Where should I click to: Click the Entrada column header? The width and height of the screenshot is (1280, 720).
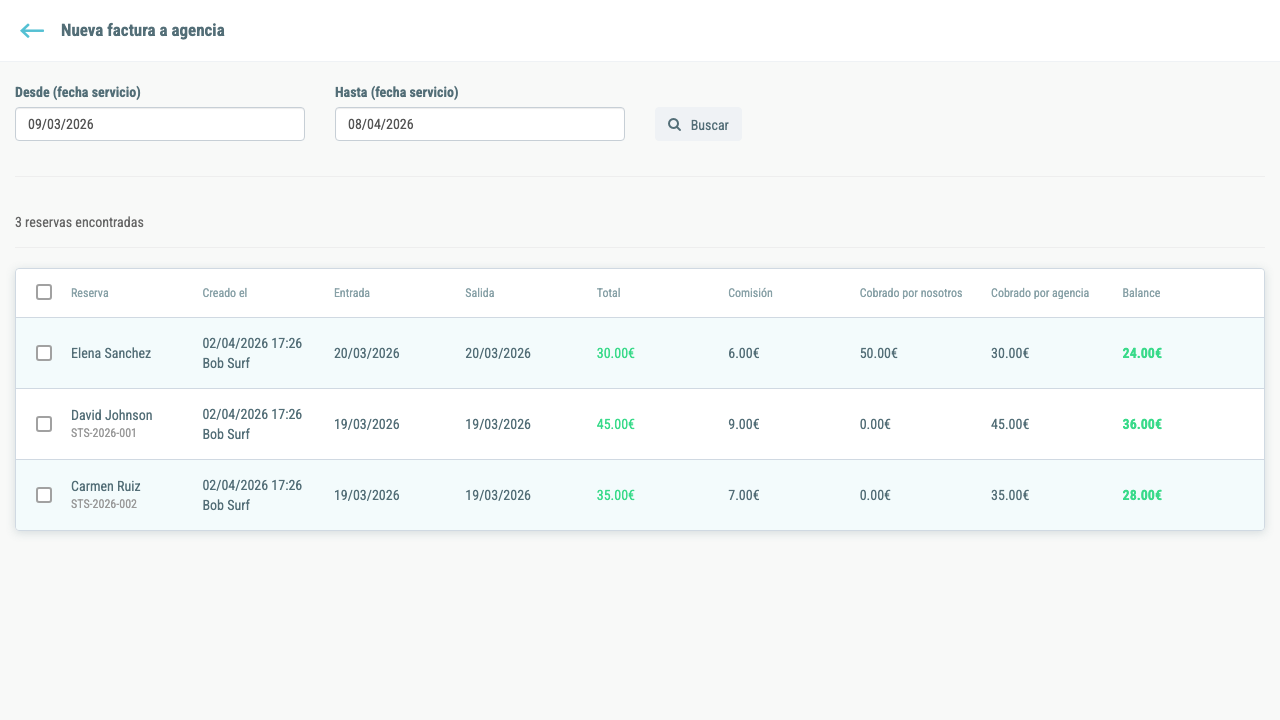pos(352,293)
